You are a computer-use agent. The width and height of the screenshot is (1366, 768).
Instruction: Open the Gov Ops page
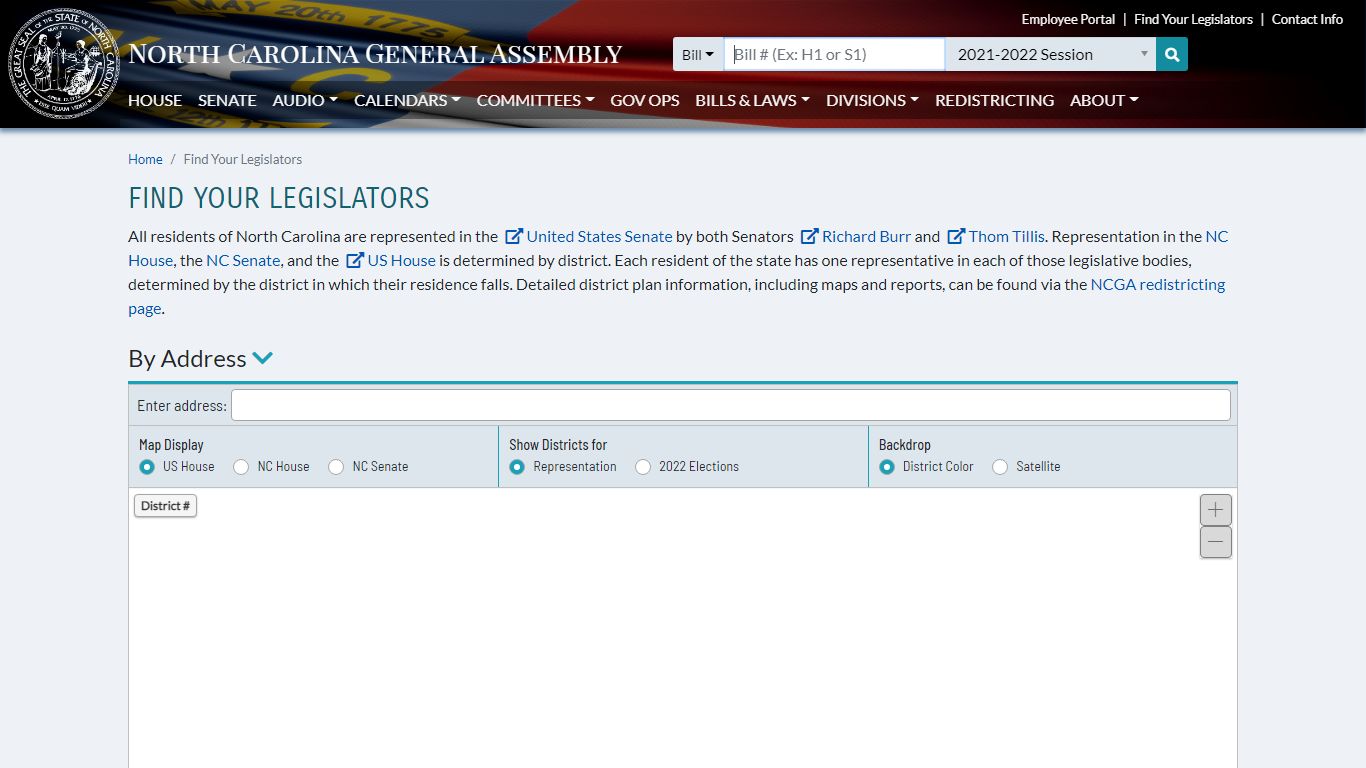(644, 100)
